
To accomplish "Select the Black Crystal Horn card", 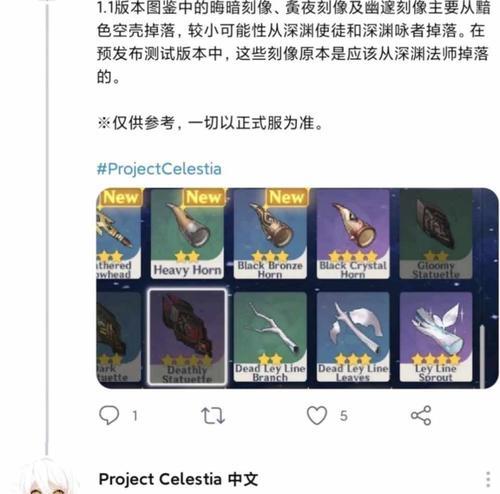I will click(353, 234).
